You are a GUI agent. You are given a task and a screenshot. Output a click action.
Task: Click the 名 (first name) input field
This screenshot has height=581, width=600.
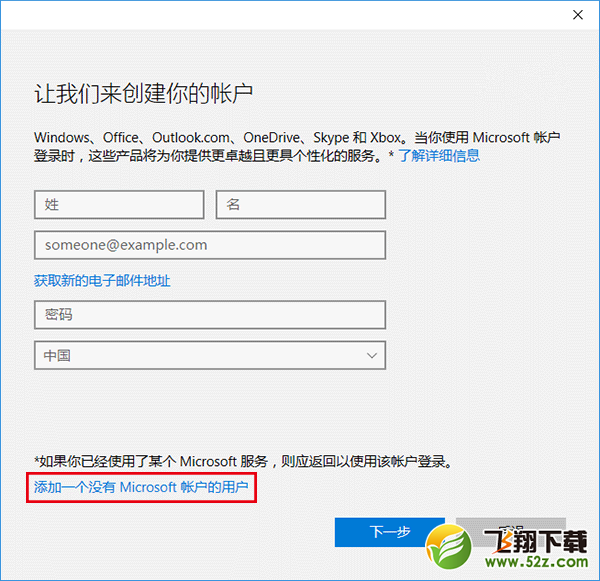301,205
